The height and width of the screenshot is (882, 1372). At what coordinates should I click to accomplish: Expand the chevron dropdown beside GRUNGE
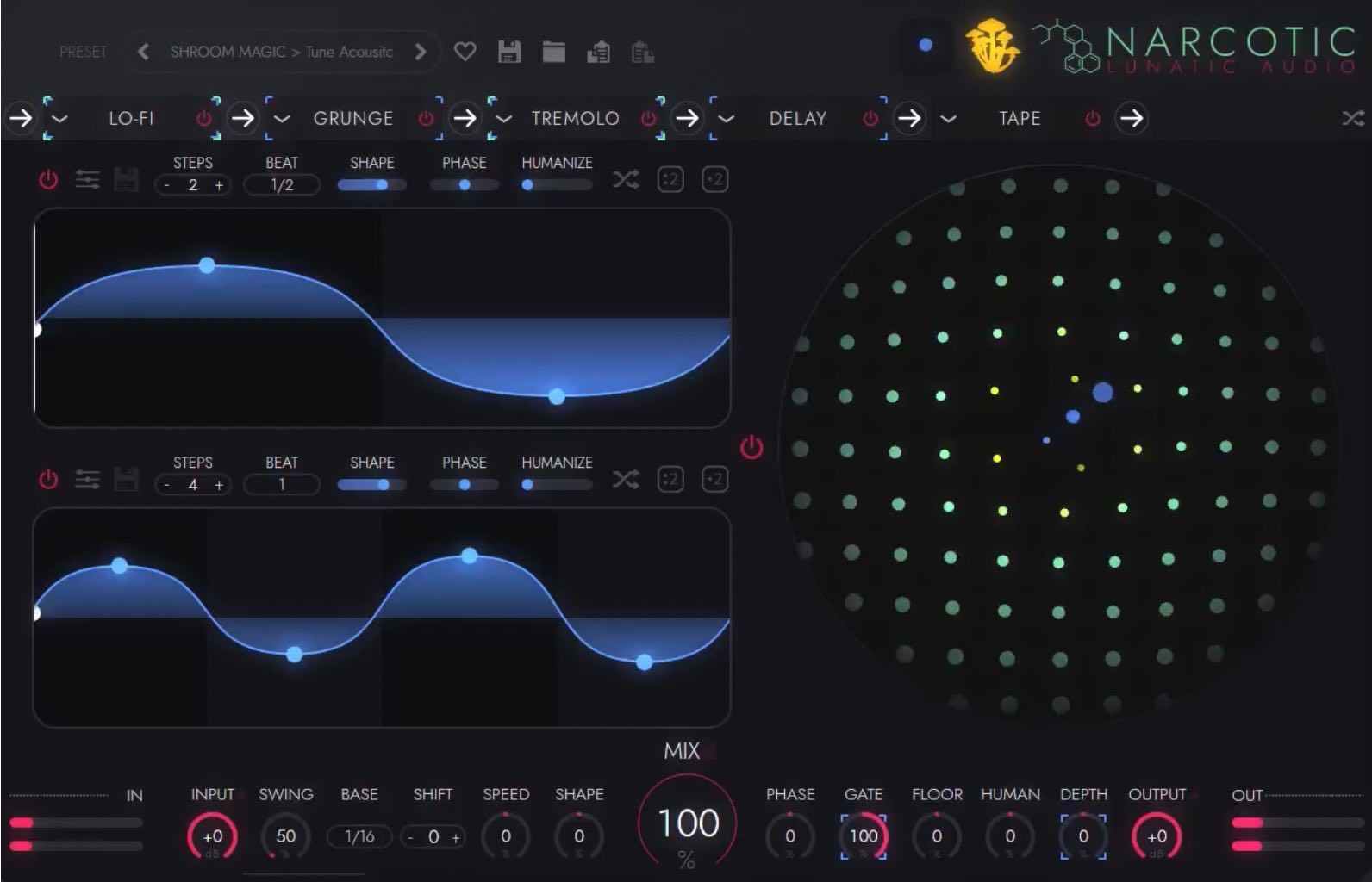coord(282,119)
